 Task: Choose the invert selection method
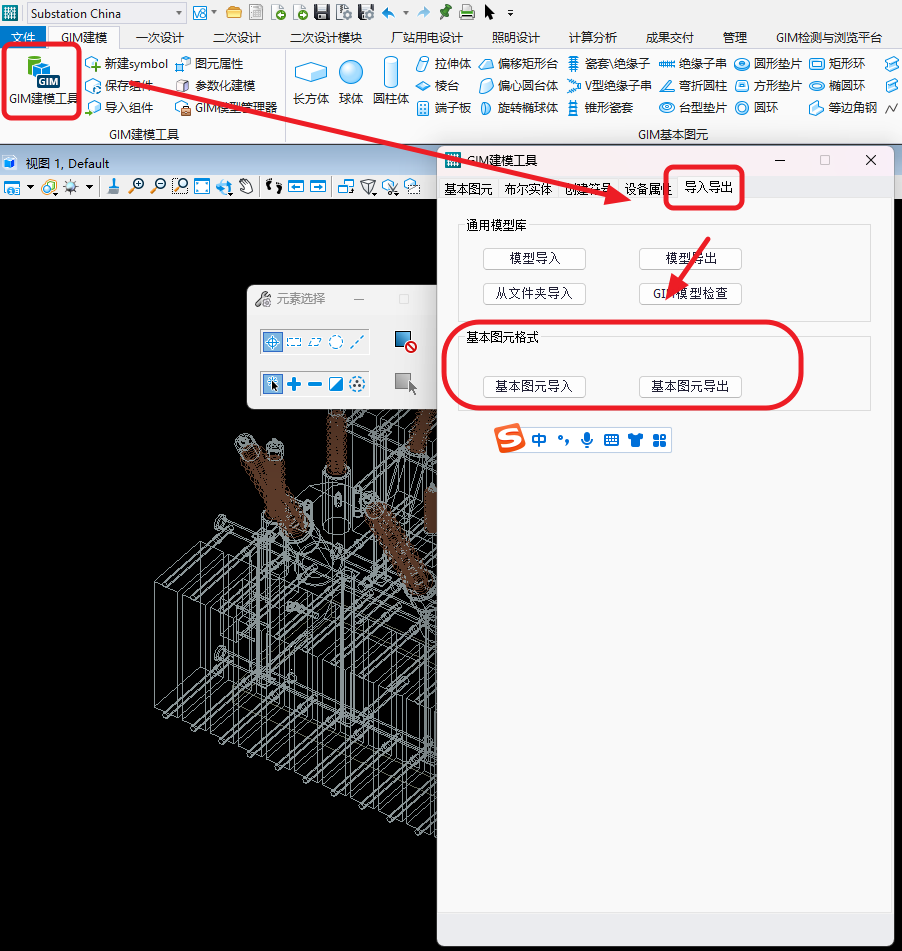coord(336,384)
